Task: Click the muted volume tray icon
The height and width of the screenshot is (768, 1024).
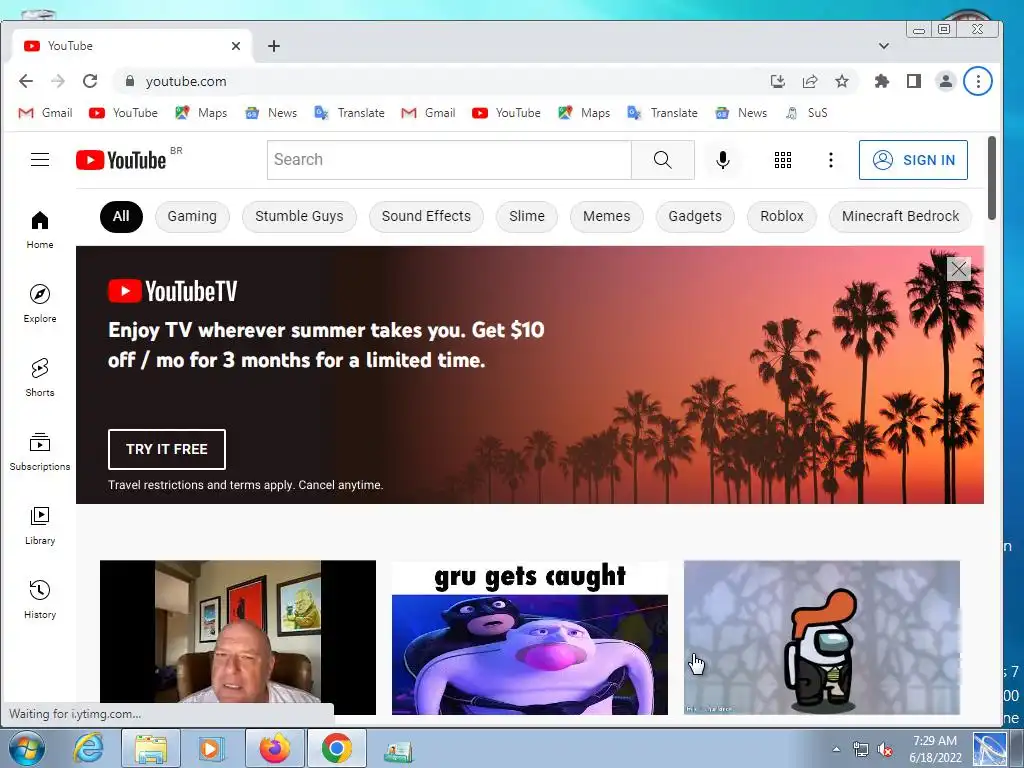Action: point(885,750)
